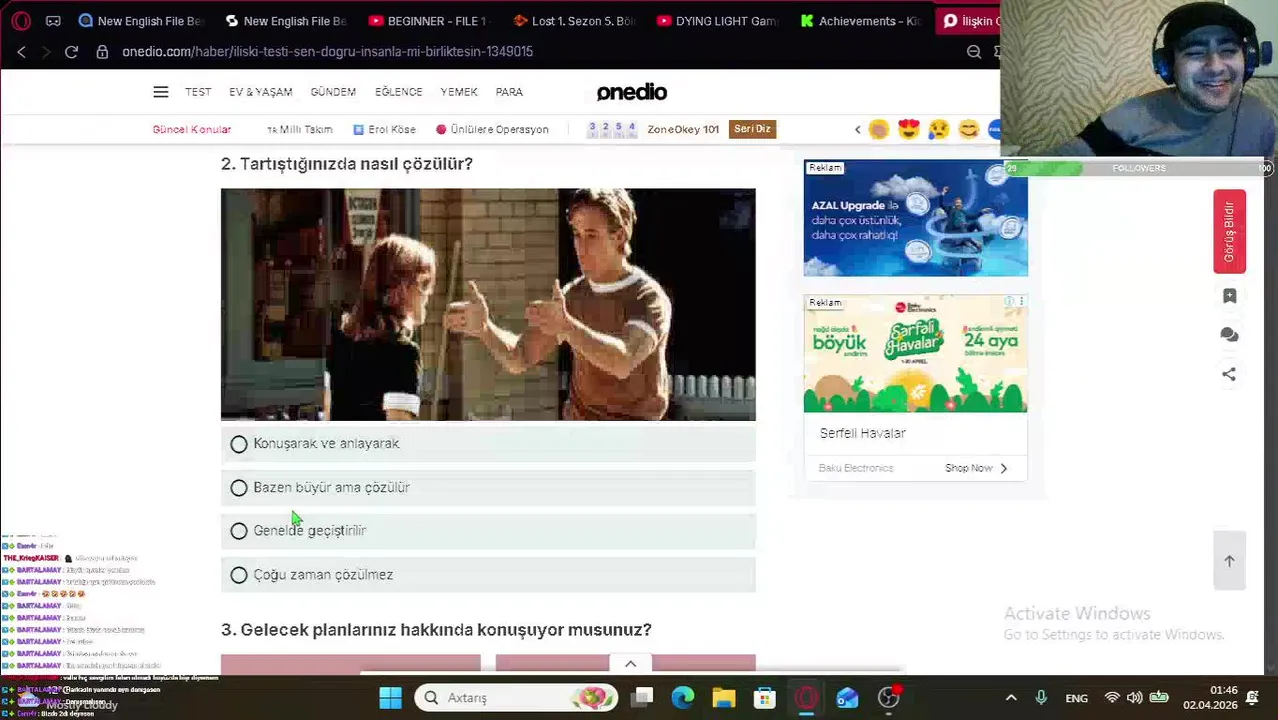1278x720 pixels.
Task: Switch to the BEGINNER - FILE 1 tab
Action: (x=428, y=20)
